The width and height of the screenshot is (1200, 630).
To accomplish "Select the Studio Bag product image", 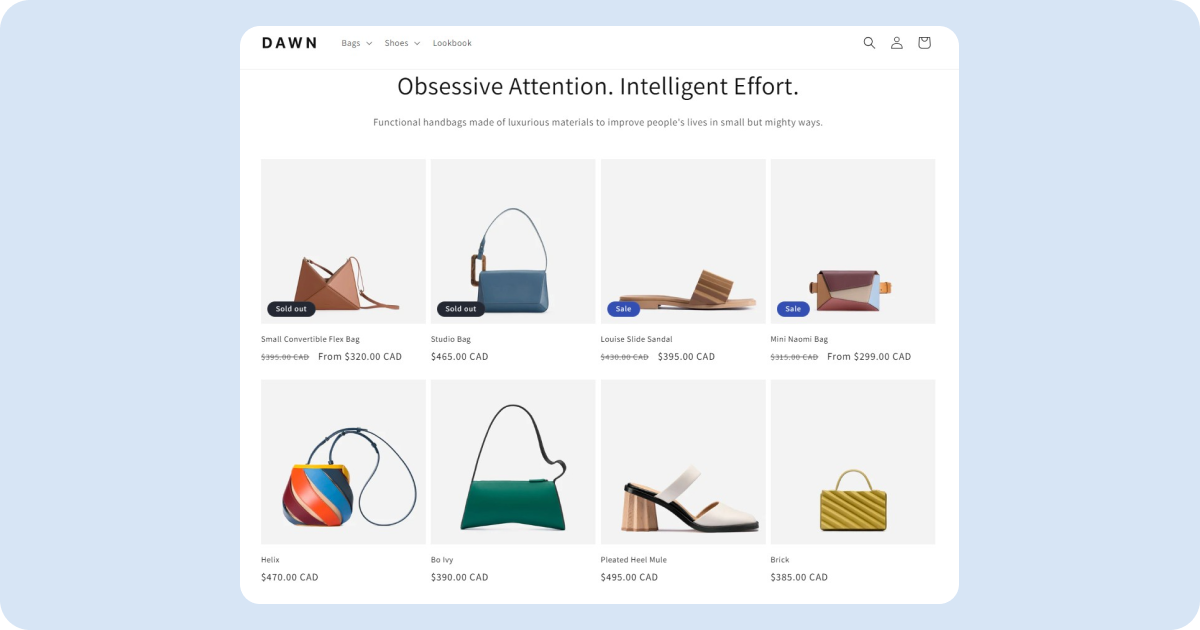I will pos(513,240).
